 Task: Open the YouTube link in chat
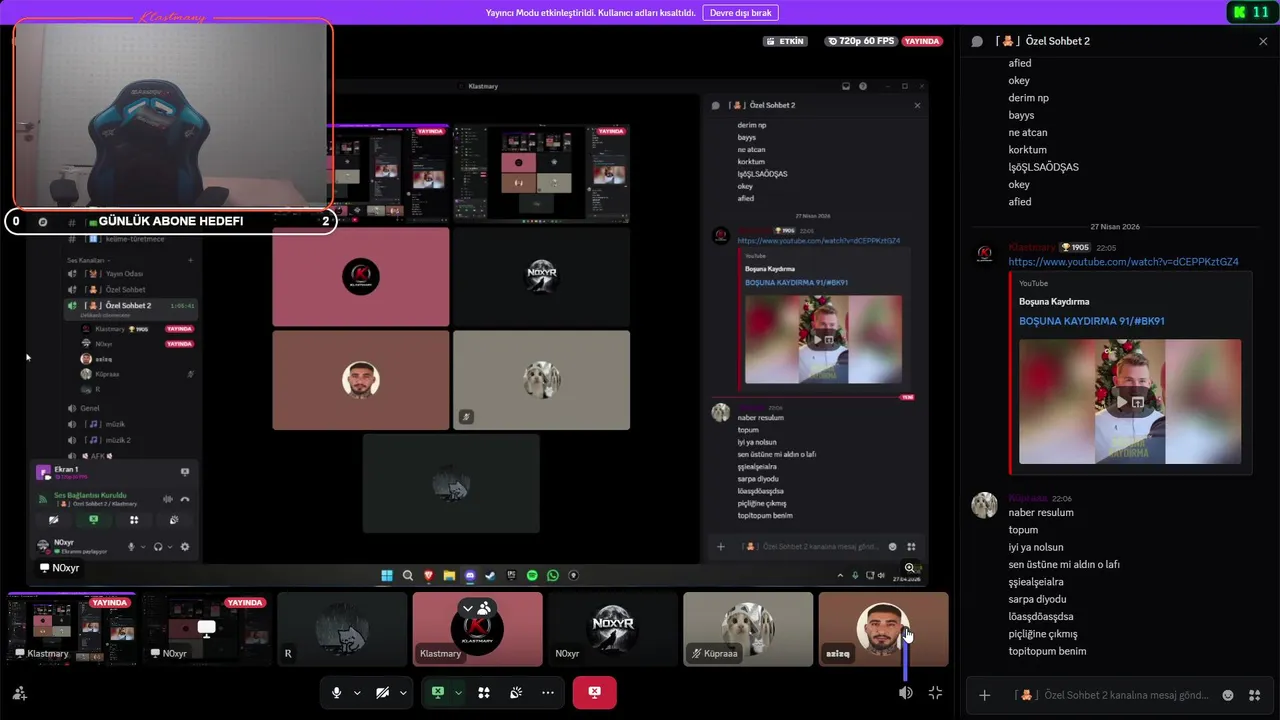coord(1123,262)
